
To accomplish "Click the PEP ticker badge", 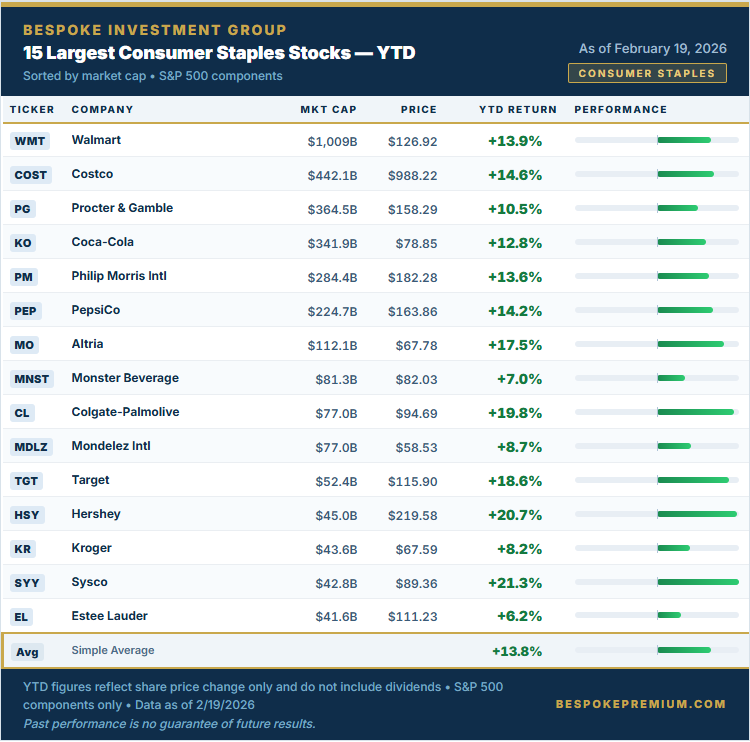I will pos(26,311).
